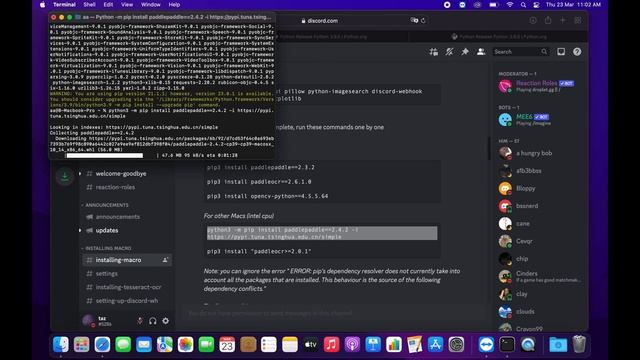Image resolution: width=640 pixels, height=360 pixels.
Task: Open App Store from Dock
Action: tap(436, 344)
